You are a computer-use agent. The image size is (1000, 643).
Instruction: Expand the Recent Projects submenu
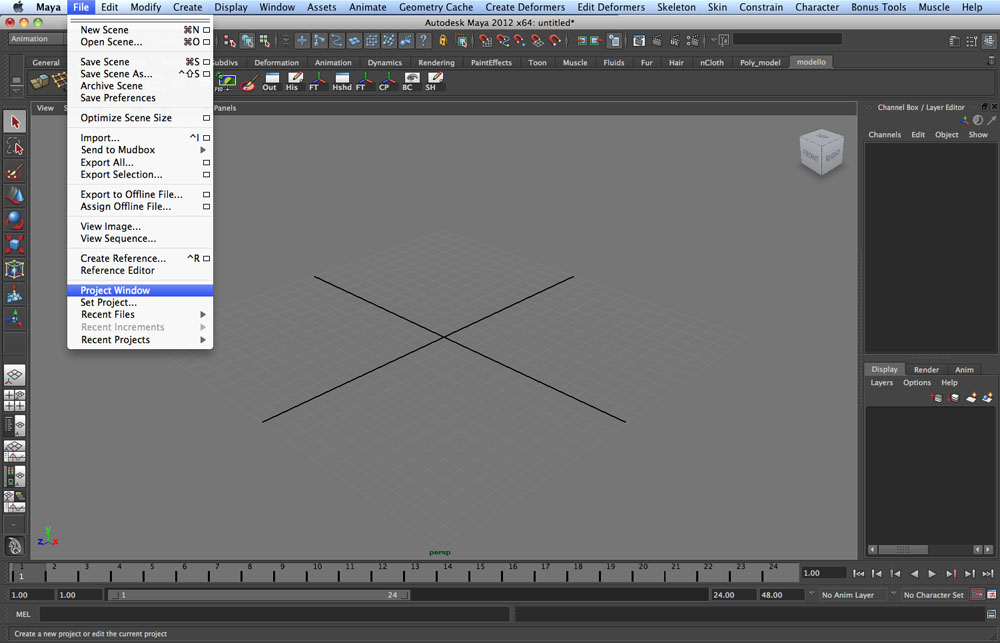click(x=140, y=340)
